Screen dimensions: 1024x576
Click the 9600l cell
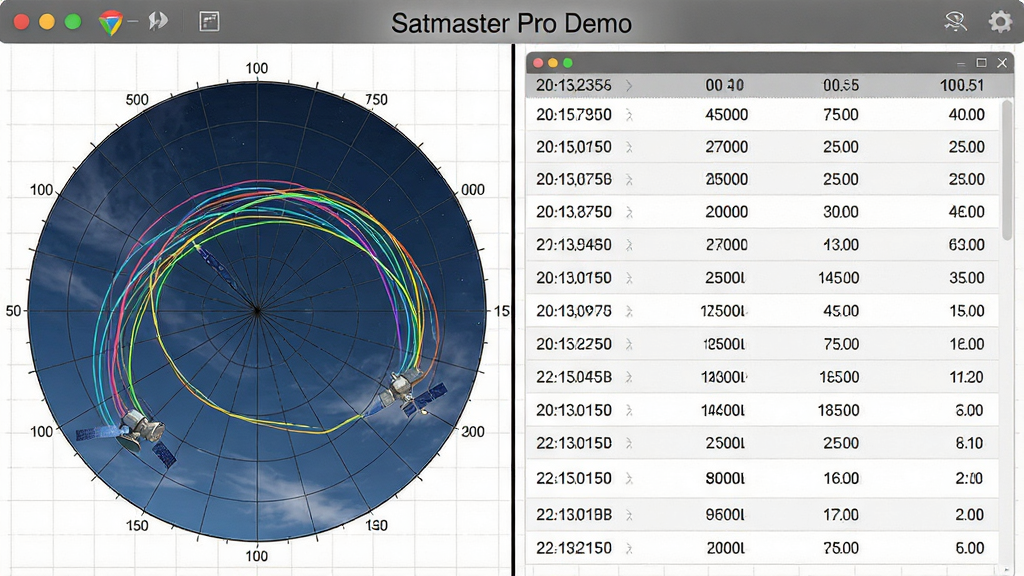pyautogui.click(x=725, y=515)
